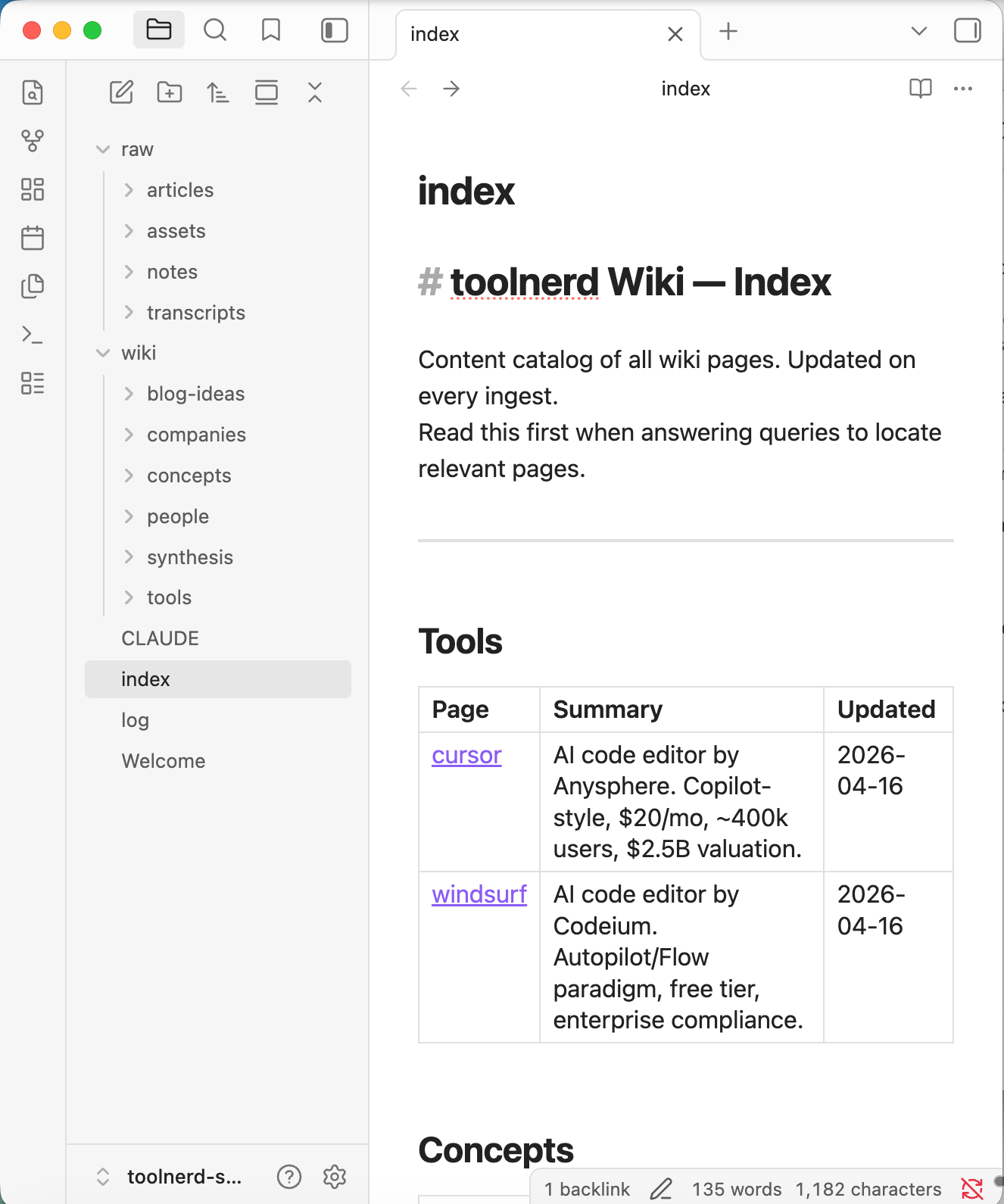Open tab list dropdown chevron

pyautogui.click(x=919, y=31)
